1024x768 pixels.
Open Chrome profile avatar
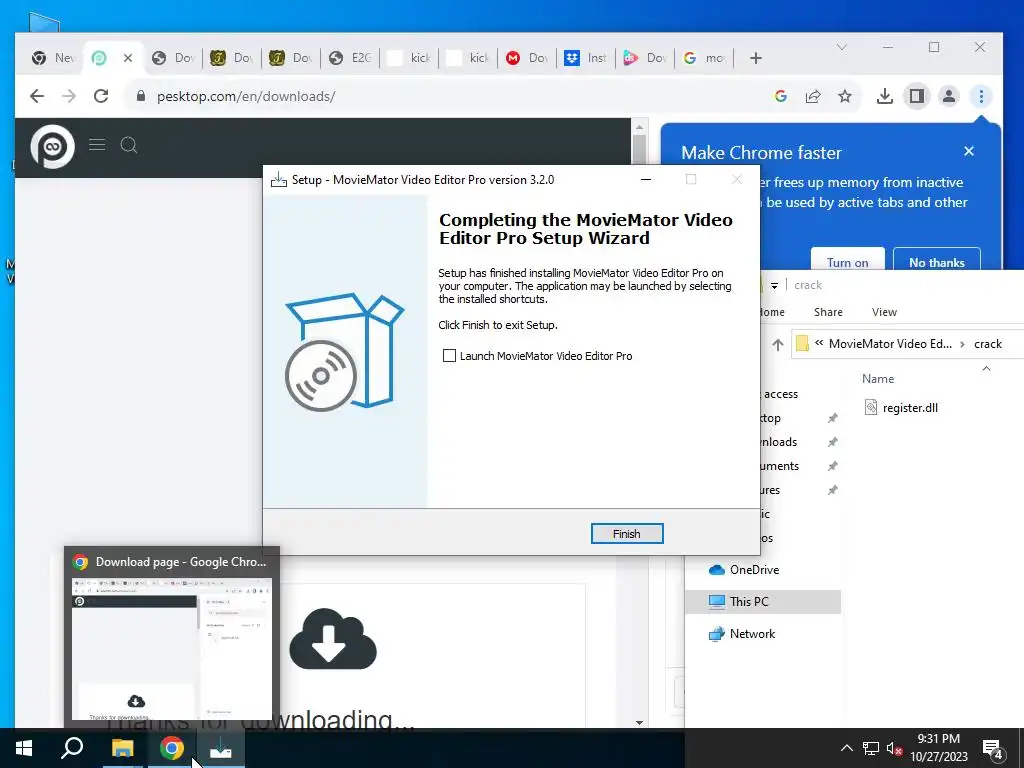pos(949,96)
